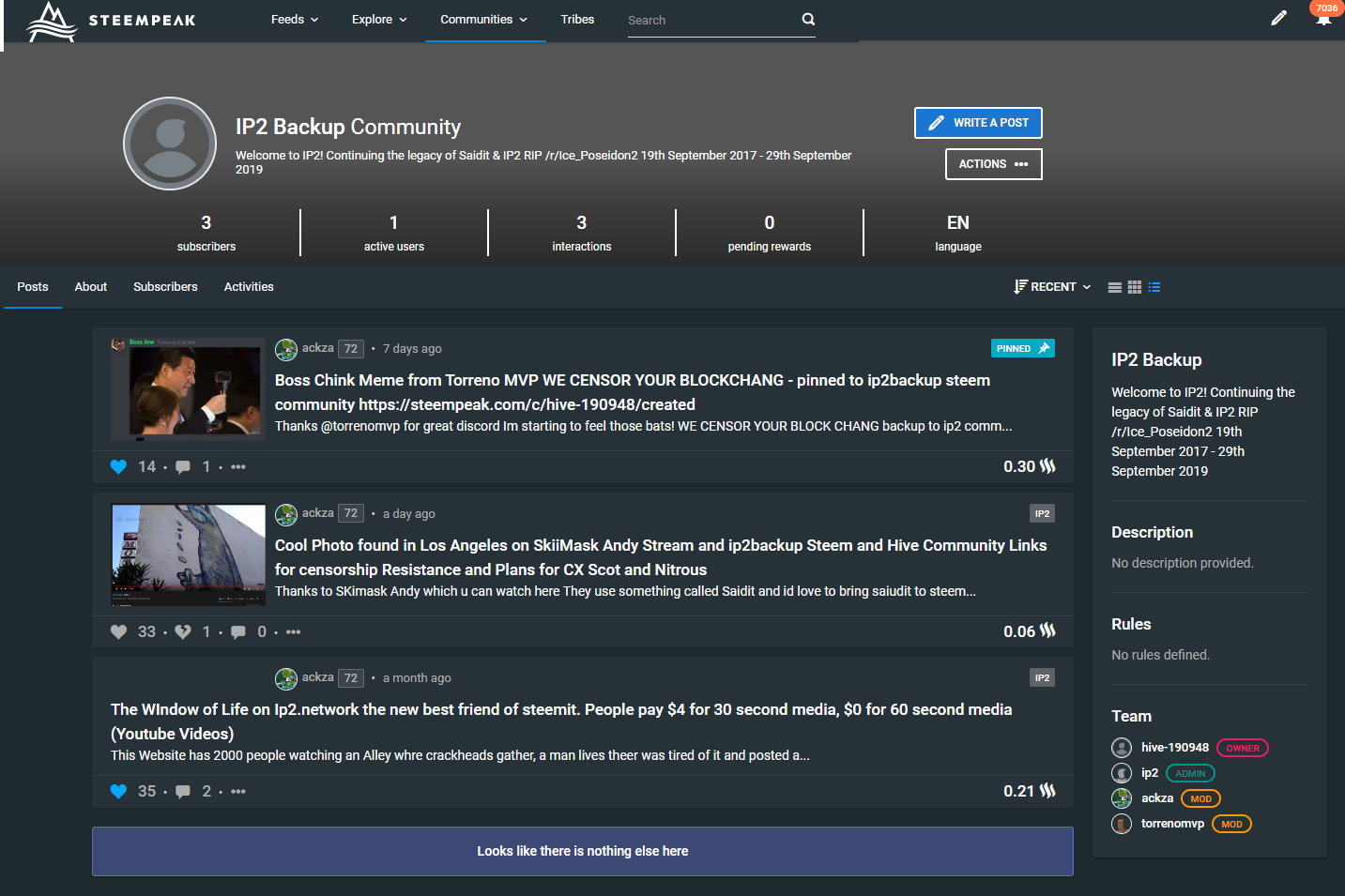Open the ACTIONS dropdown button

pos(994,164)
